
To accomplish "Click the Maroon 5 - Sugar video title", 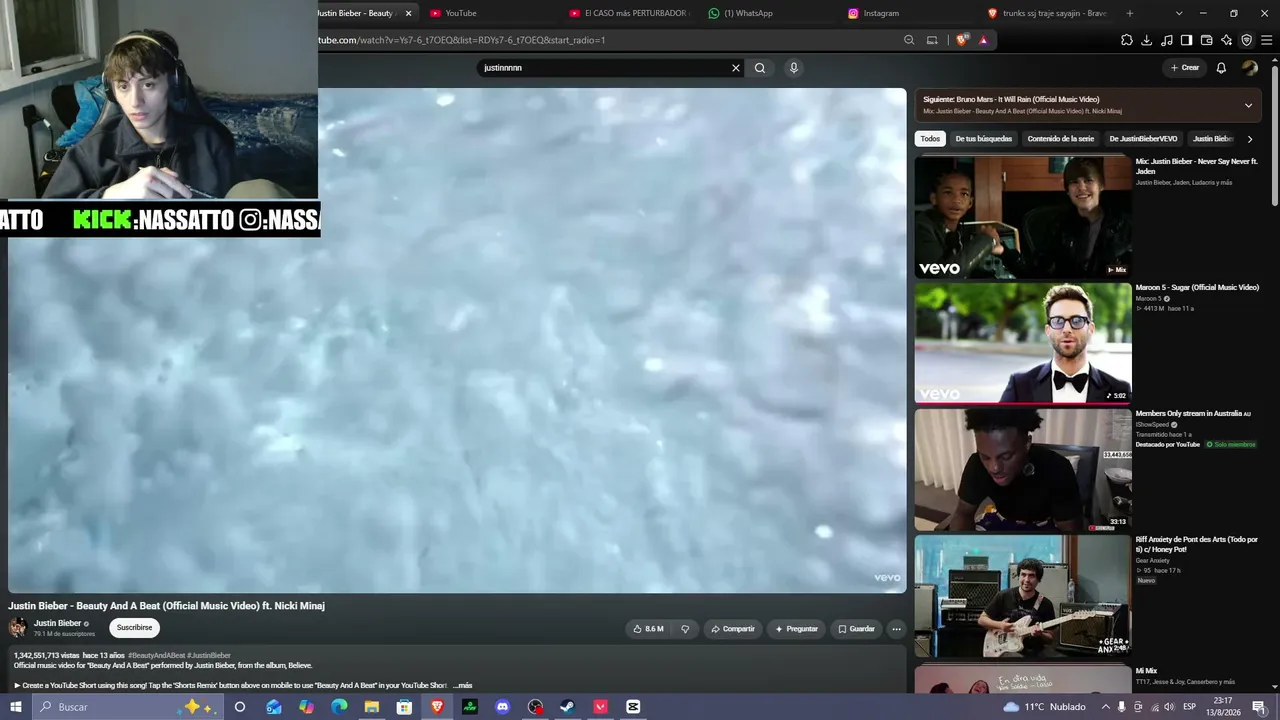I will [1197, 287].
